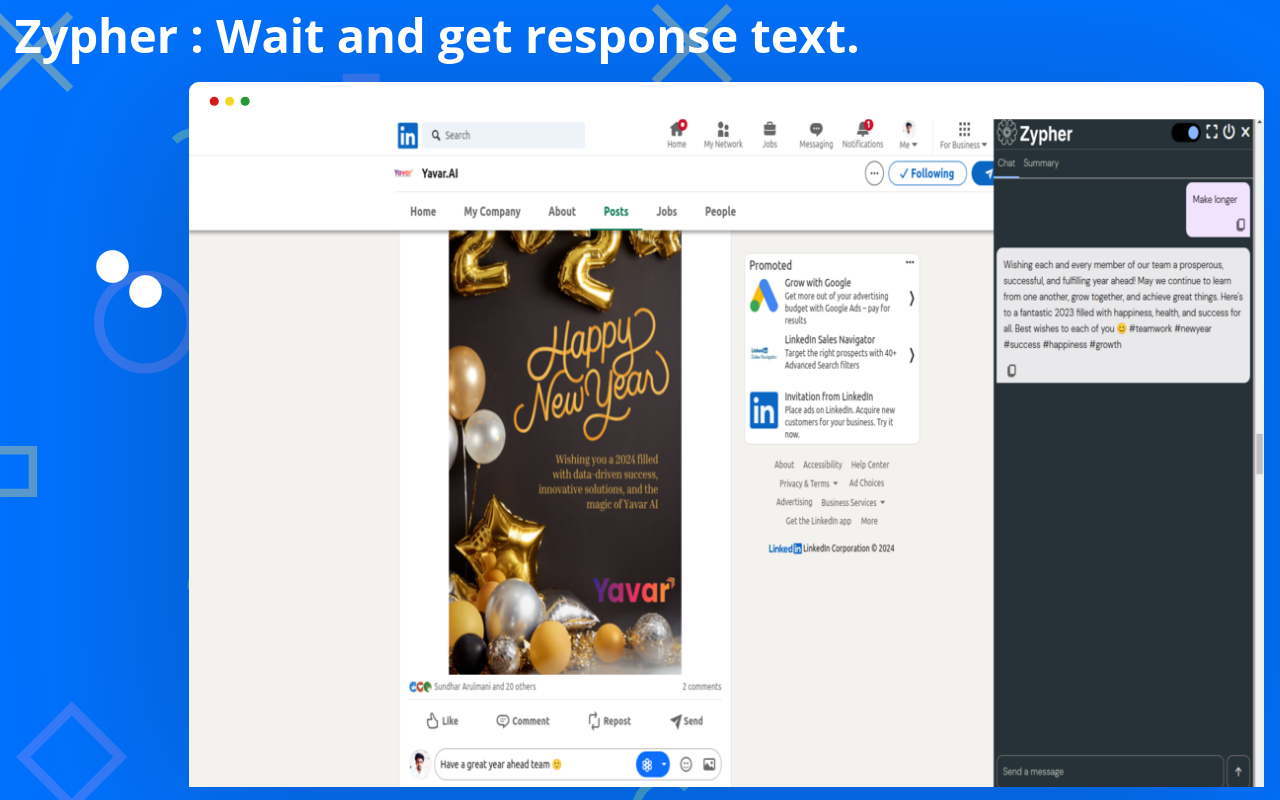This screenshot has width=1280, height=800.
Task: Open the Advertising footer link
Action: pyautogui.click(x=794, y=502)
